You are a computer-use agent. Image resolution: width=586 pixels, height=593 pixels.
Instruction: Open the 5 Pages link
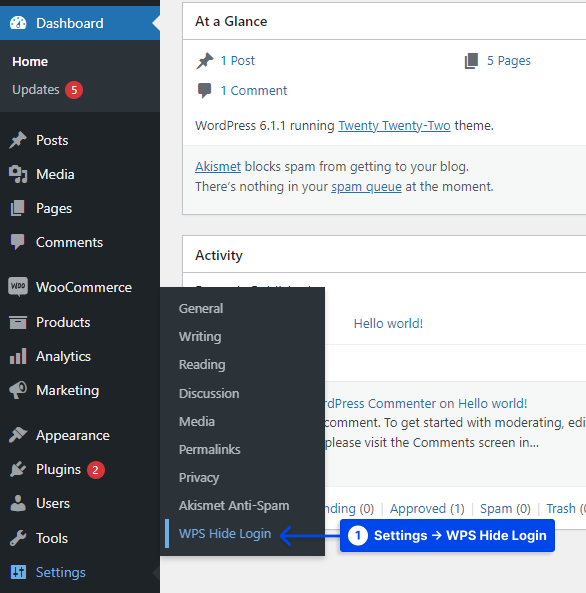click(x=509, y=61)
